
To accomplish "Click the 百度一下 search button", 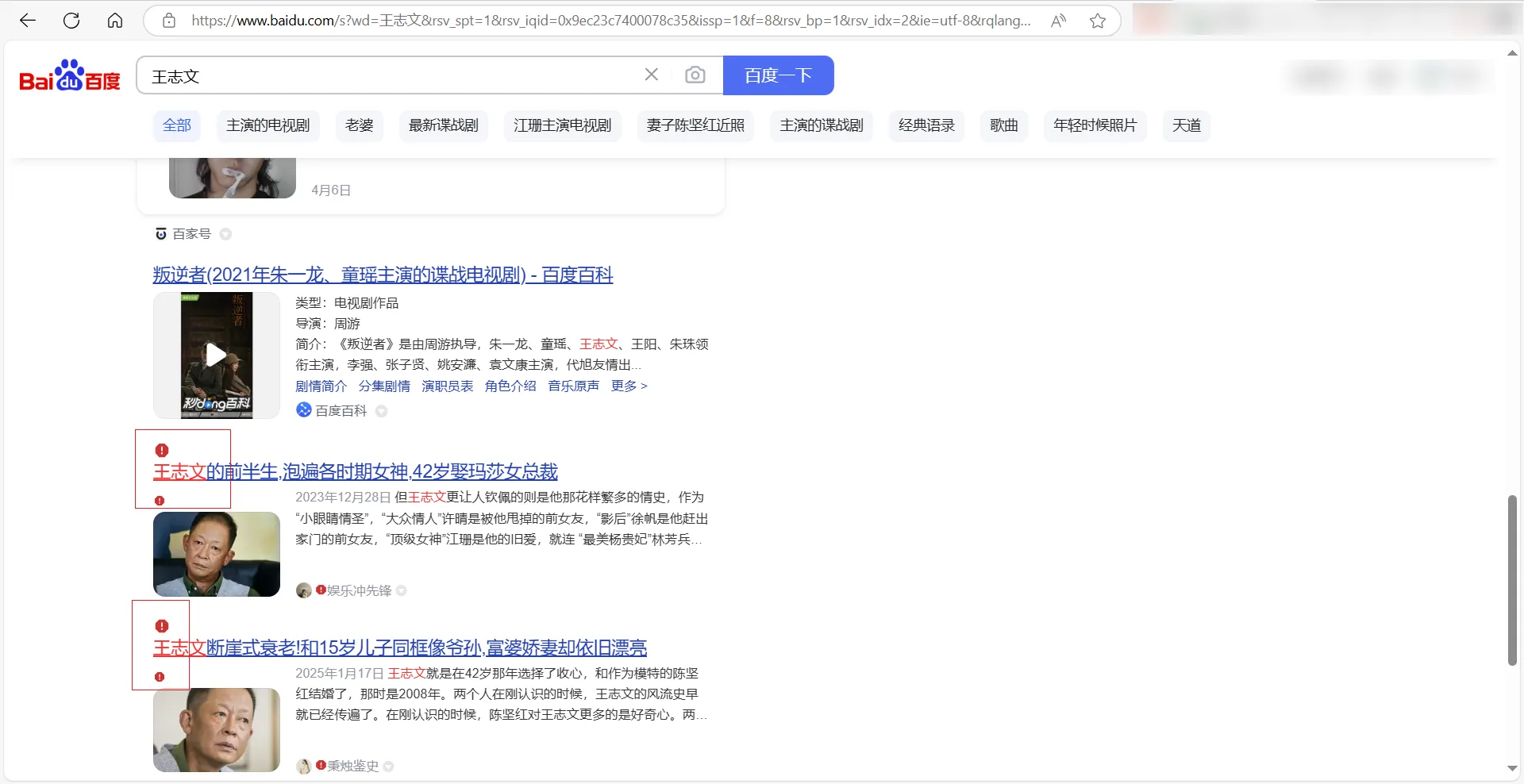I will coord(778,75).
